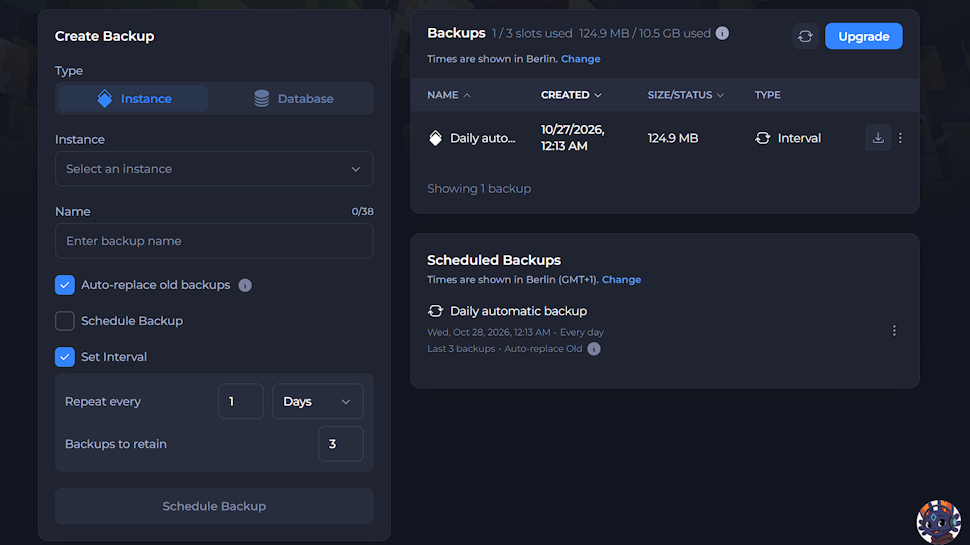Open the Select an instance dropdown
The height and width of the screenshot is (545, 970).
[214, 169]
